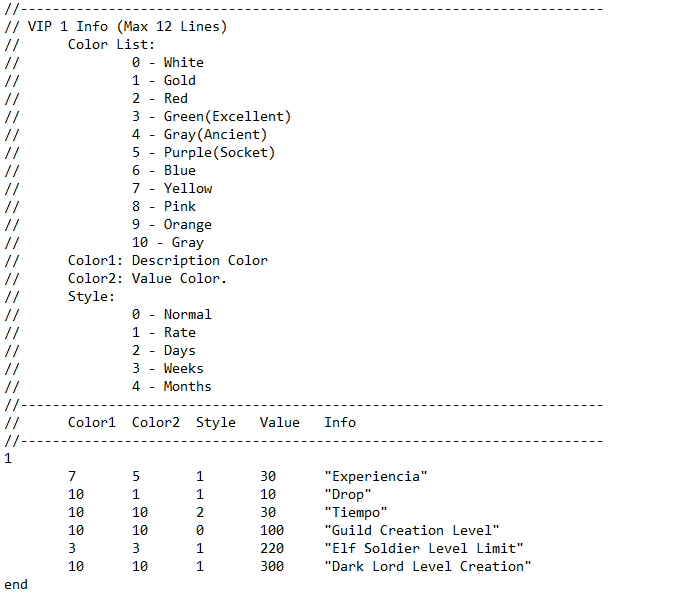Click the "Green(Excellent)" color entry

click(x=227, y=116)
